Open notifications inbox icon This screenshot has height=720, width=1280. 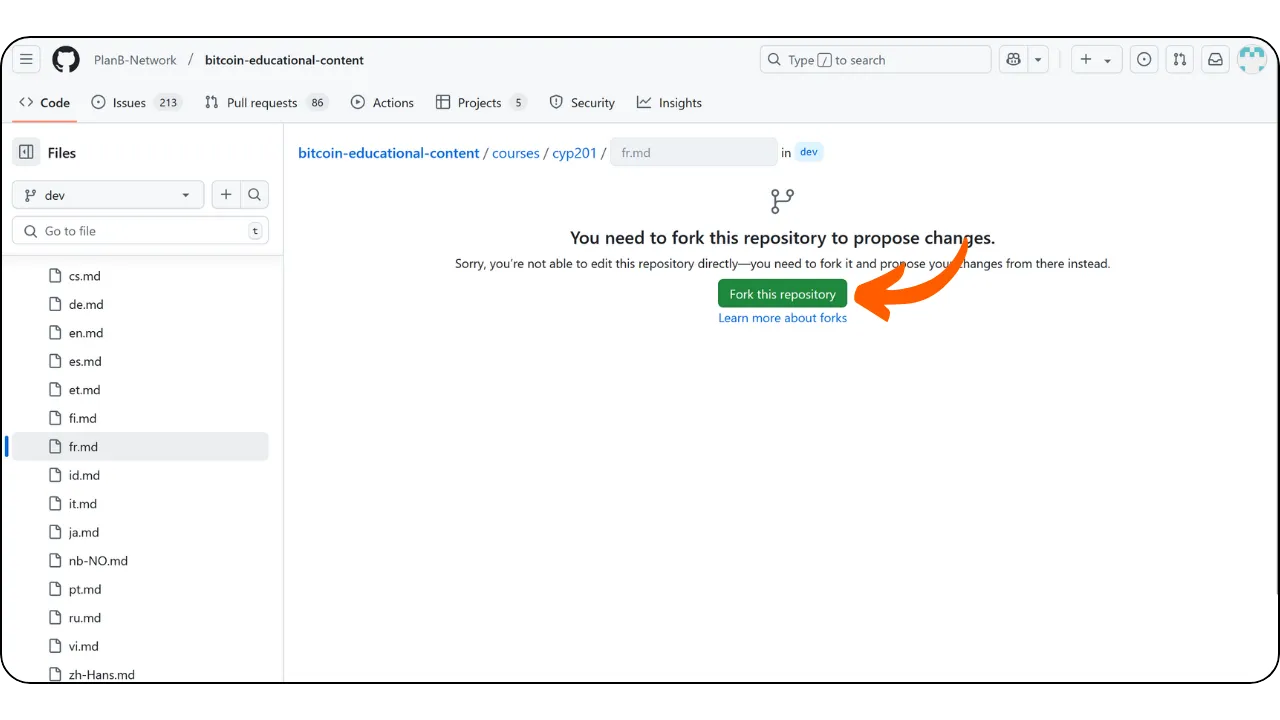[x=1215, y=60]
